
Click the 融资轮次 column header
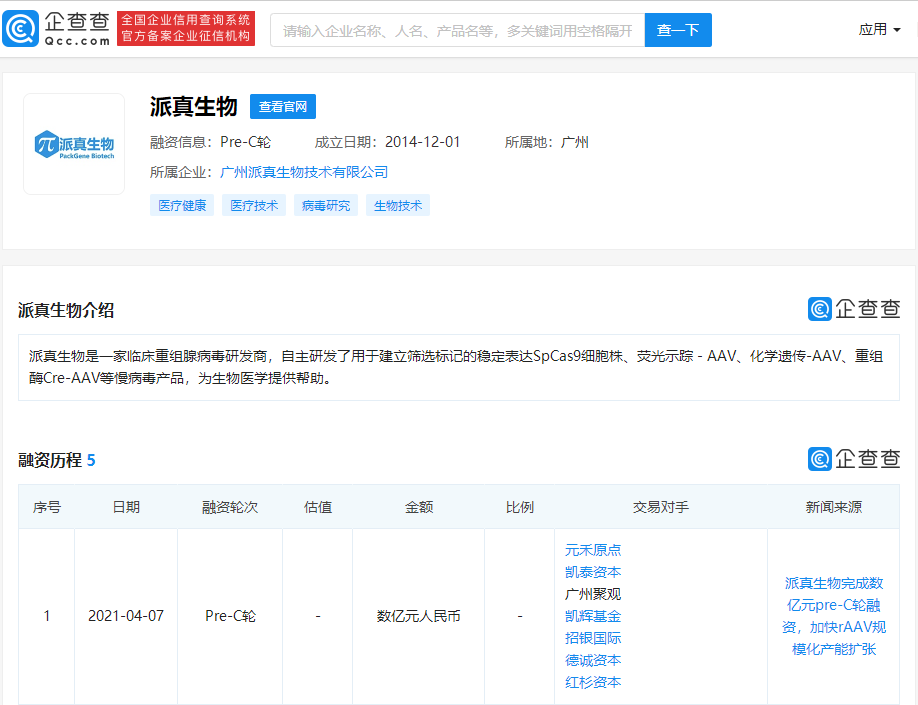pyautogui.click(x=230, y=507)
